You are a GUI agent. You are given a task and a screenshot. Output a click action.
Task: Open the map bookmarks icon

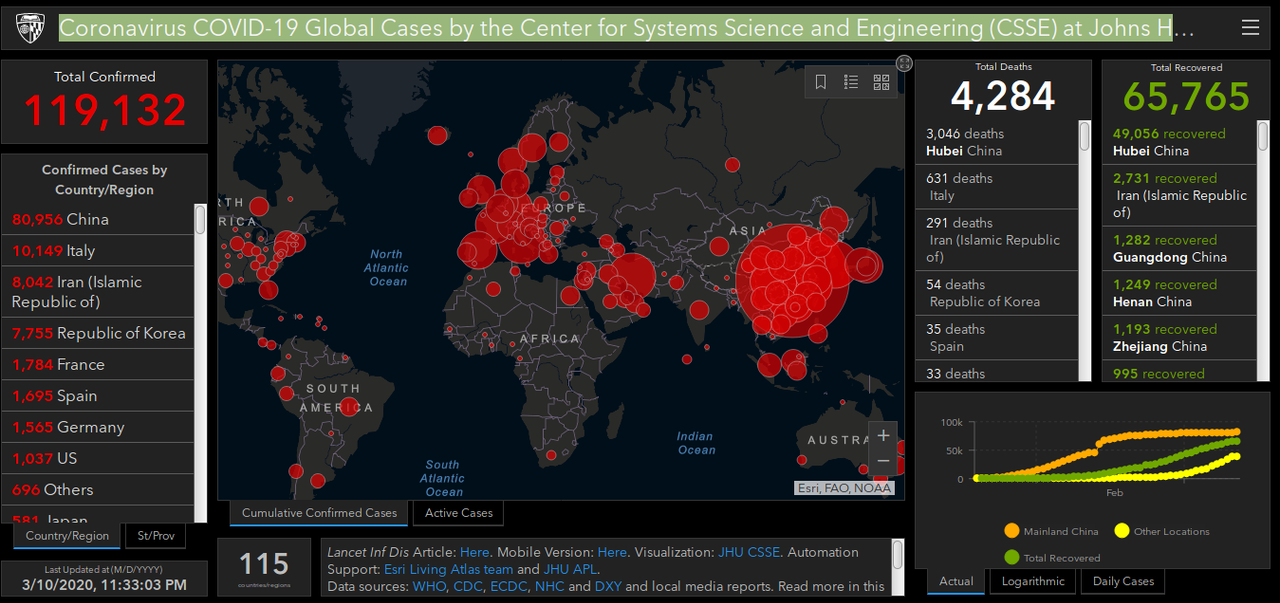821,82
